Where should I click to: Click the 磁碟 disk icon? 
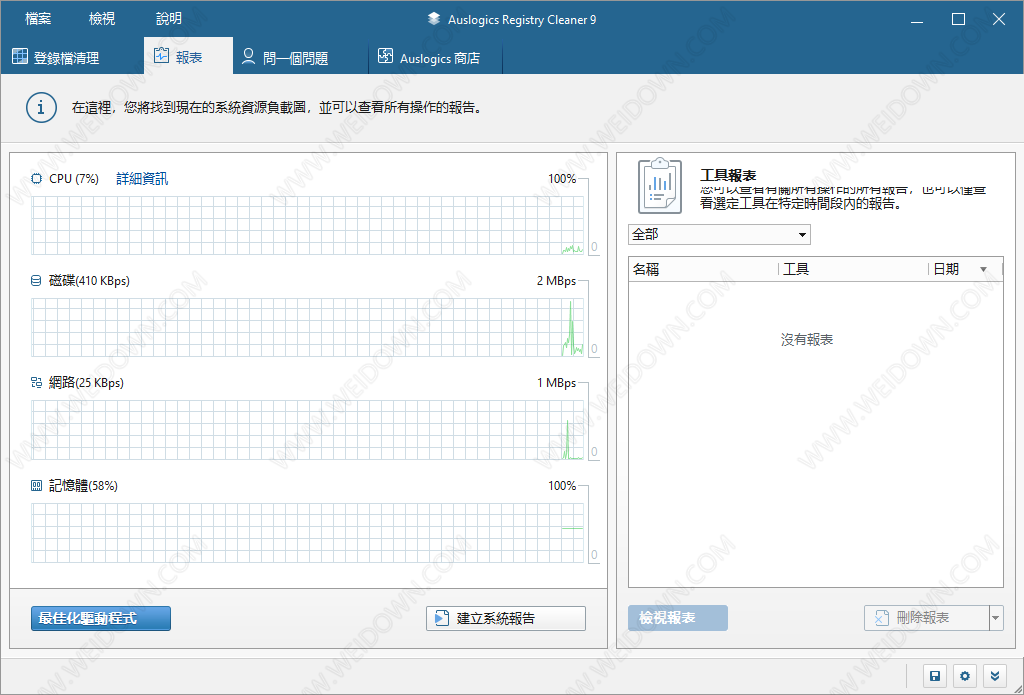37,281
